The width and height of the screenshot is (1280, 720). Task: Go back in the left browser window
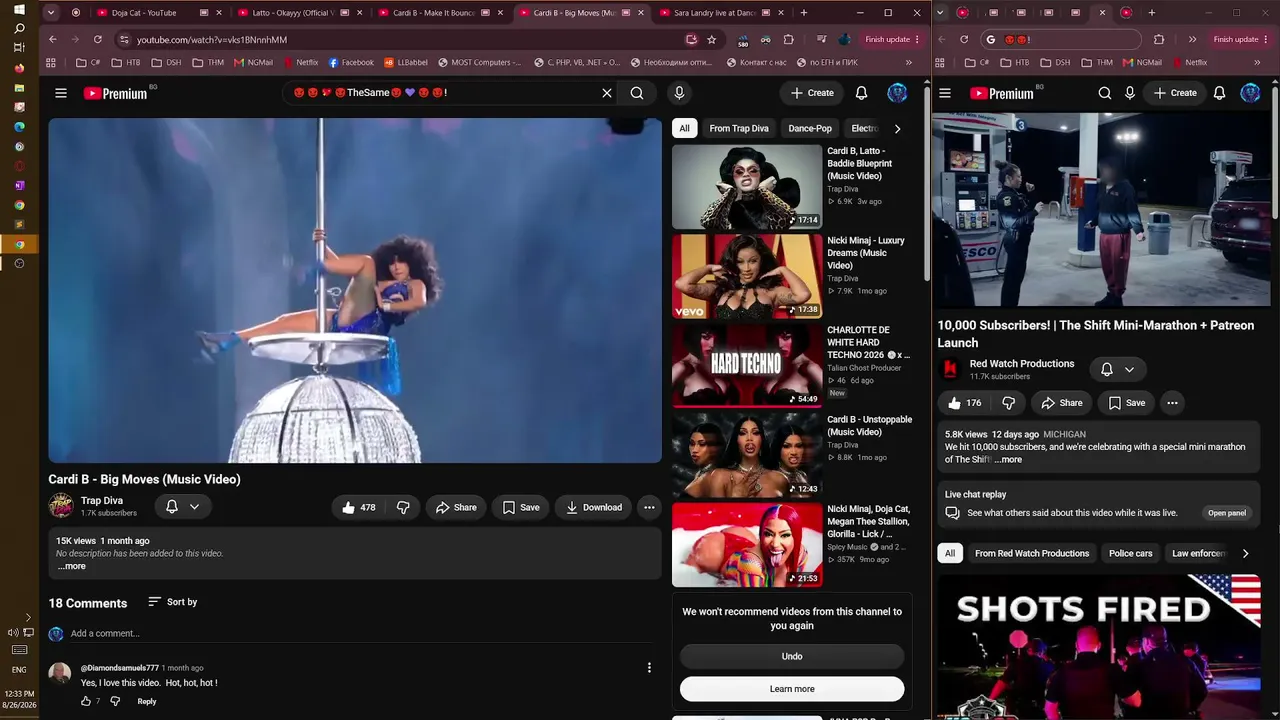pos(52,39)
